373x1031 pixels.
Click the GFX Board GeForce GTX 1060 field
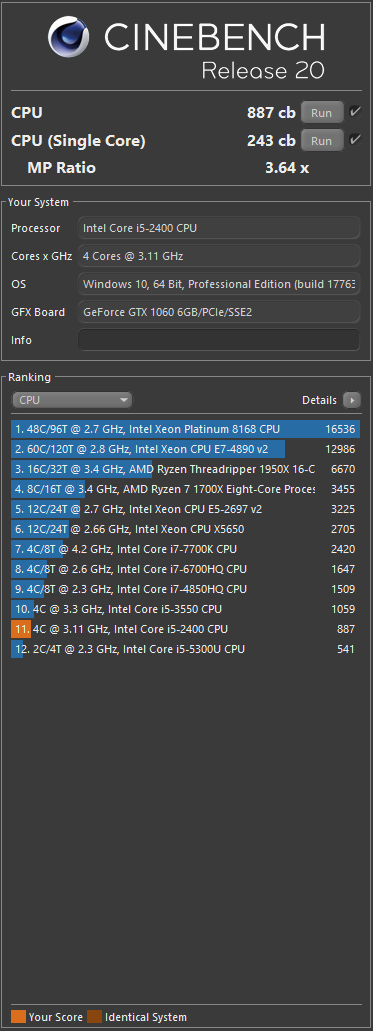coord(219,312)
